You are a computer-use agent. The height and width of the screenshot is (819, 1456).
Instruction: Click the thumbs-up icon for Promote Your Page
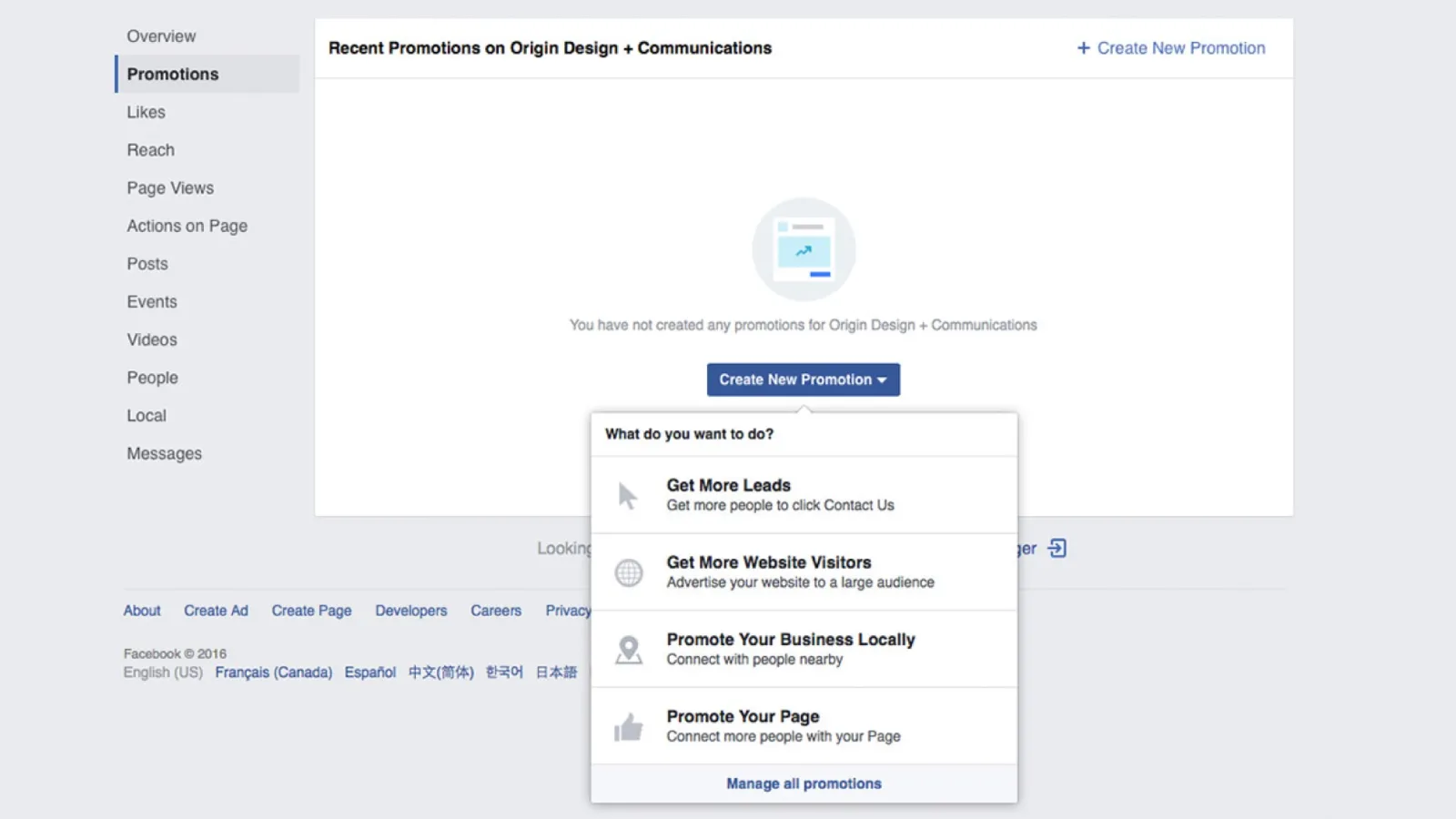(x=628, y=727)
